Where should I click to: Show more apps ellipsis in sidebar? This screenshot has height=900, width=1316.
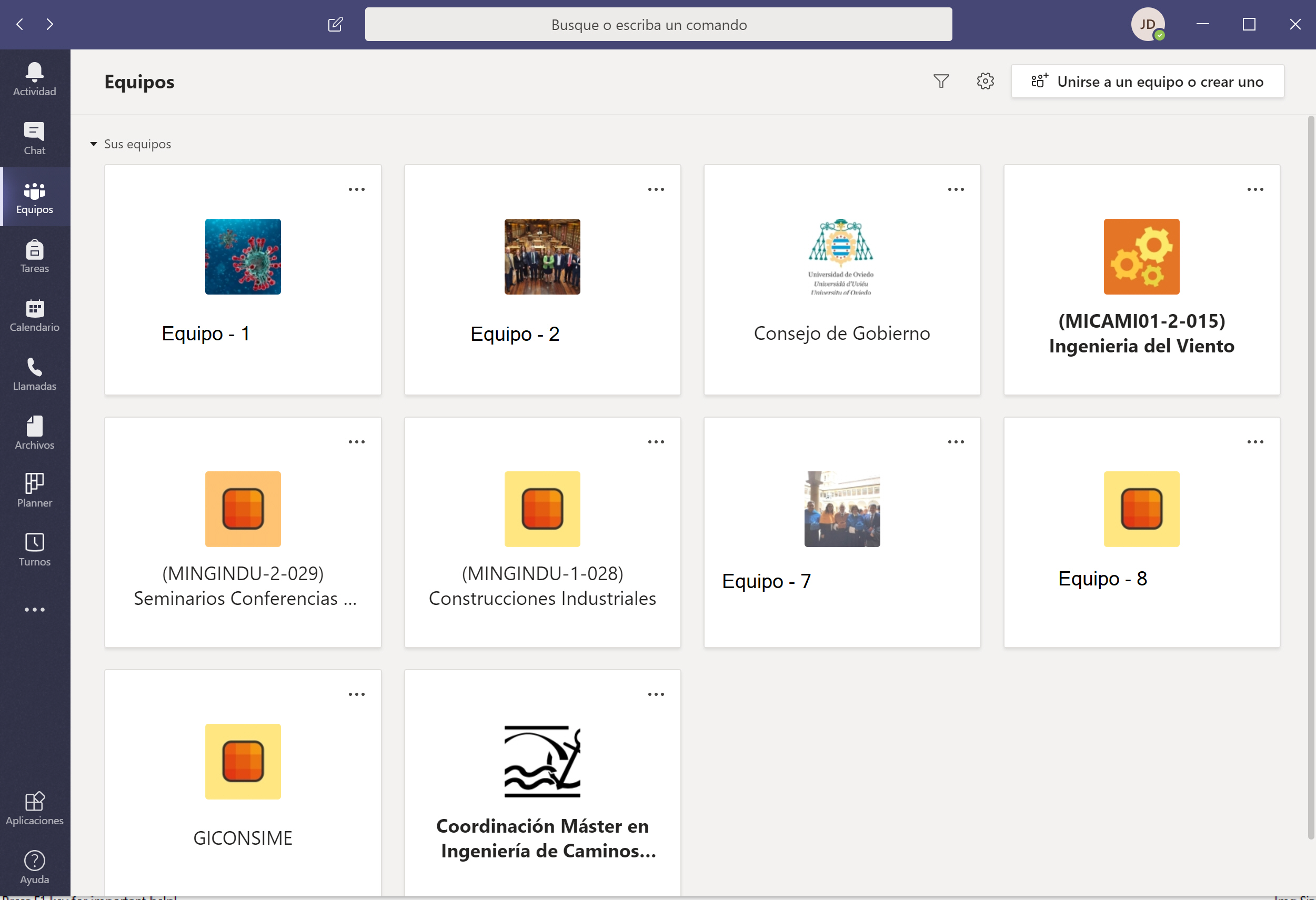35,609
